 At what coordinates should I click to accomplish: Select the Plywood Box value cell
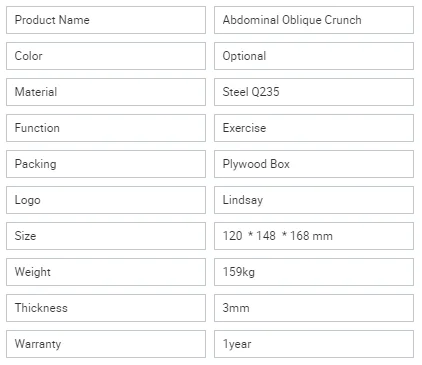[x=314, y=164]
